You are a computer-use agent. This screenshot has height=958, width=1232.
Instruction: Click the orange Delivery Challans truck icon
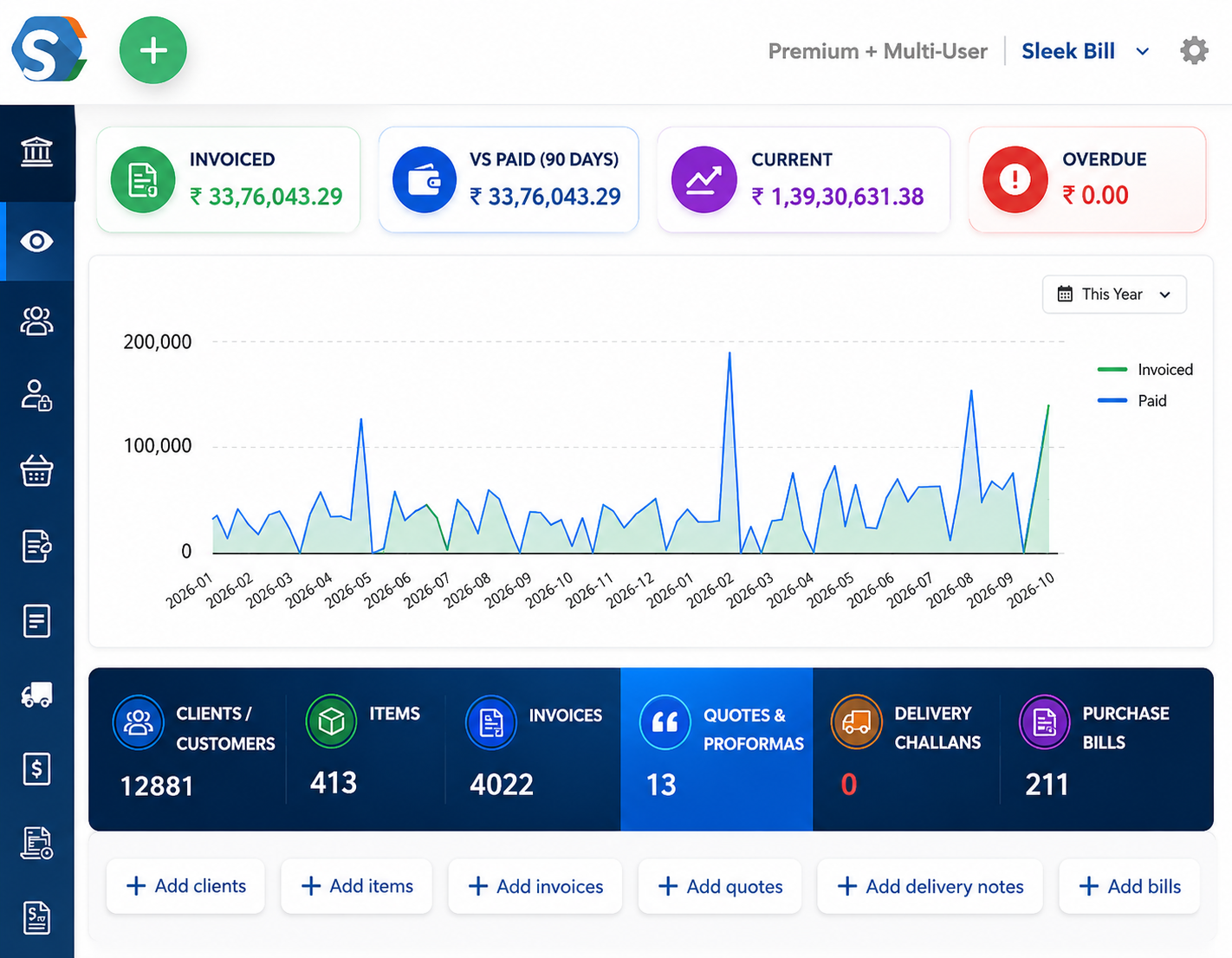[856, 722]
